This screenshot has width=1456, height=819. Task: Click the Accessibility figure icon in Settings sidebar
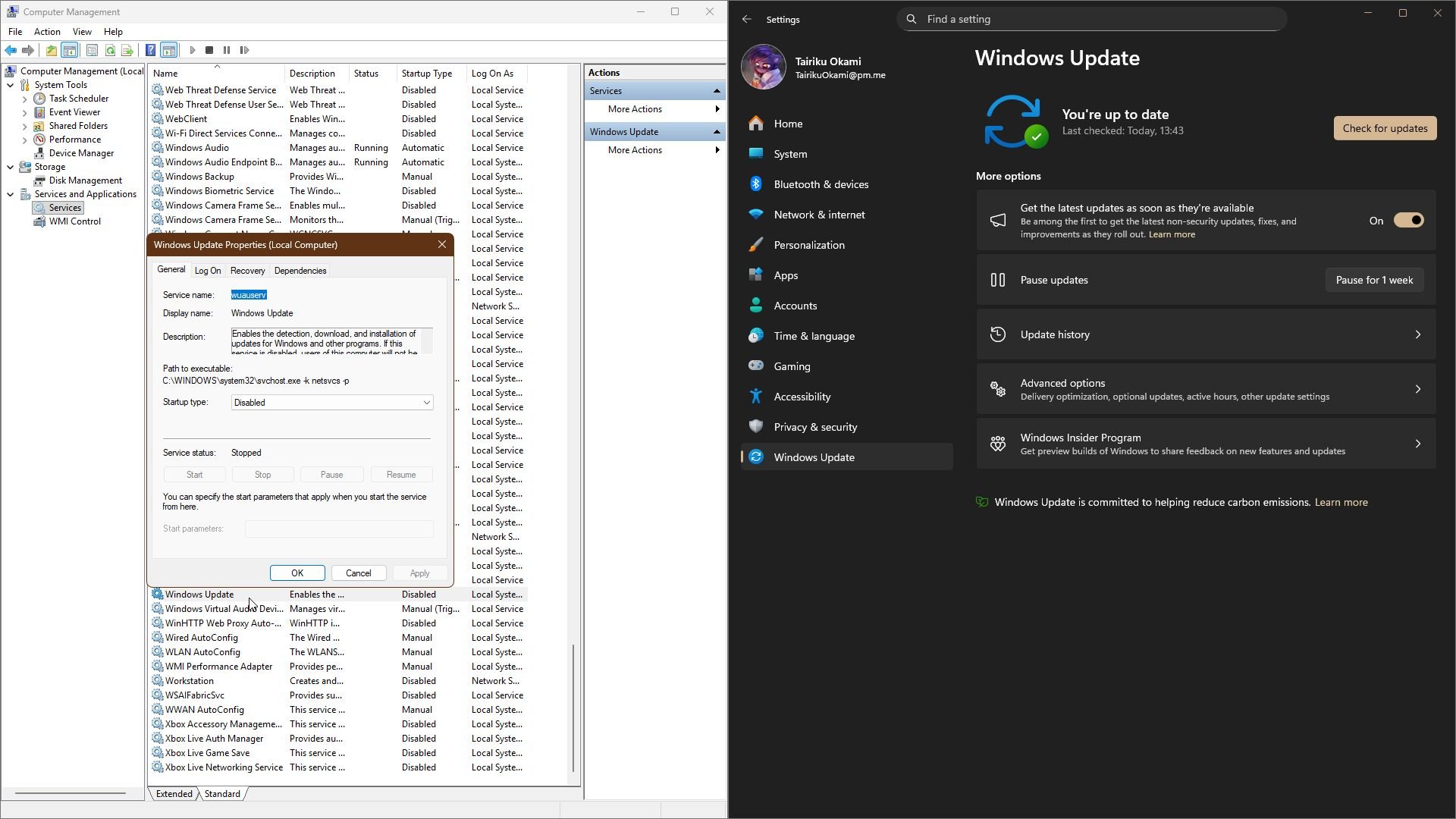[x=756, y=397]
